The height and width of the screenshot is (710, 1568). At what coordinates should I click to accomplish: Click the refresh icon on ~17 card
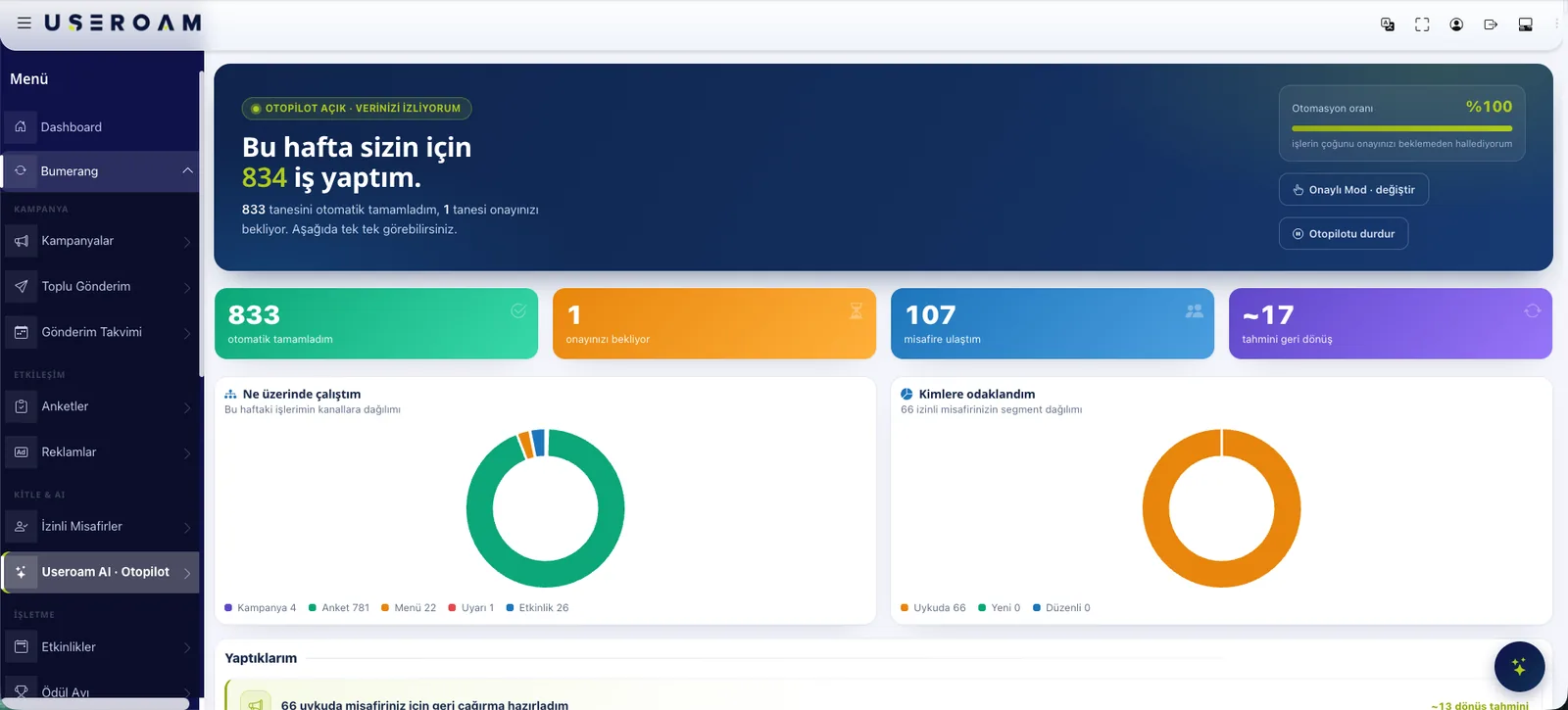[1533, 310]
